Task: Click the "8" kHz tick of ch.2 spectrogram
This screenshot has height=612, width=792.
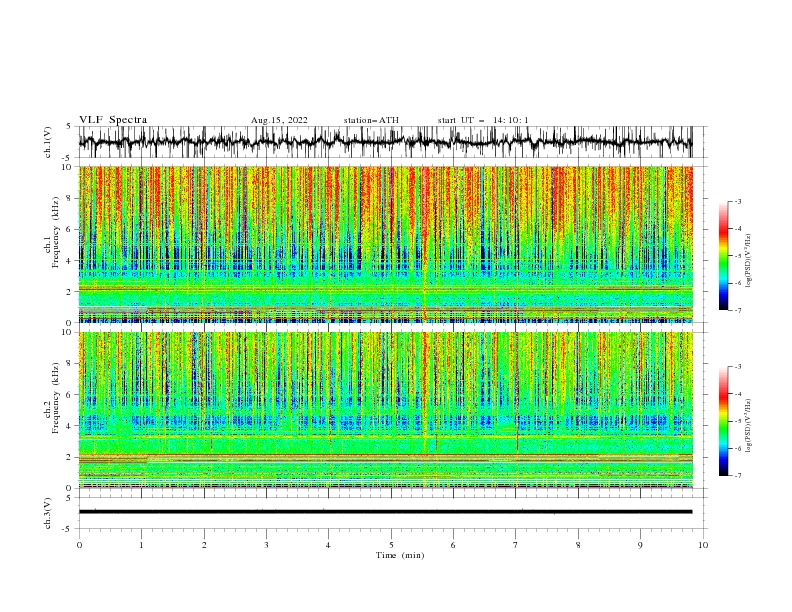Action: tap(70, 363)
